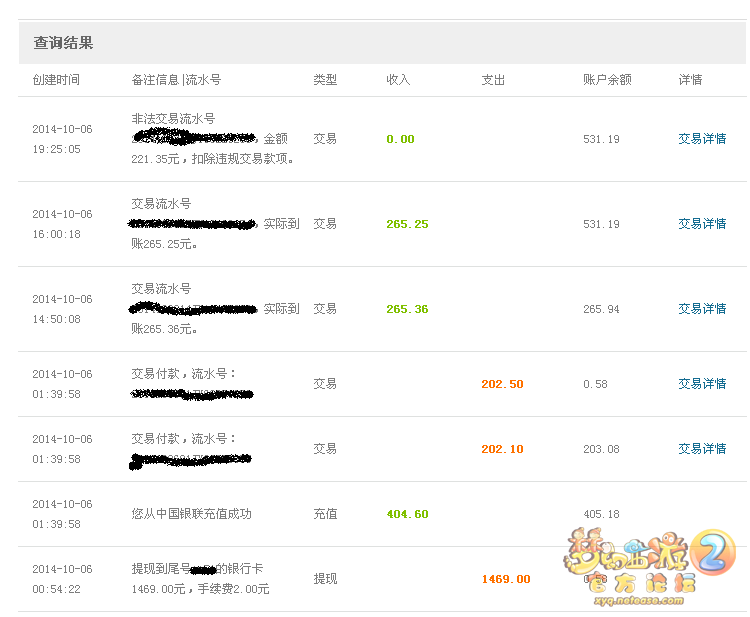Click the 充值 type cell
750x617 pixels.
point(325,514)
